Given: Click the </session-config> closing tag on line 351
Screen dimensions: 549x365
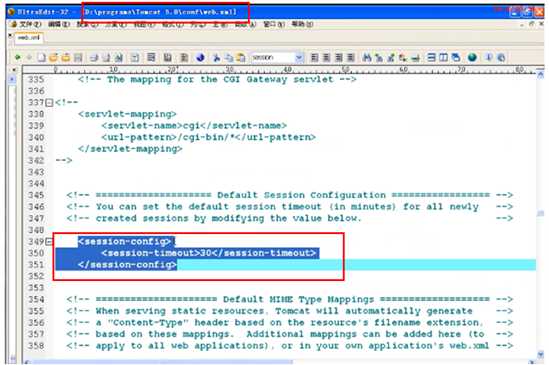Looking at the screenshot, I should [x=127, y=264].
